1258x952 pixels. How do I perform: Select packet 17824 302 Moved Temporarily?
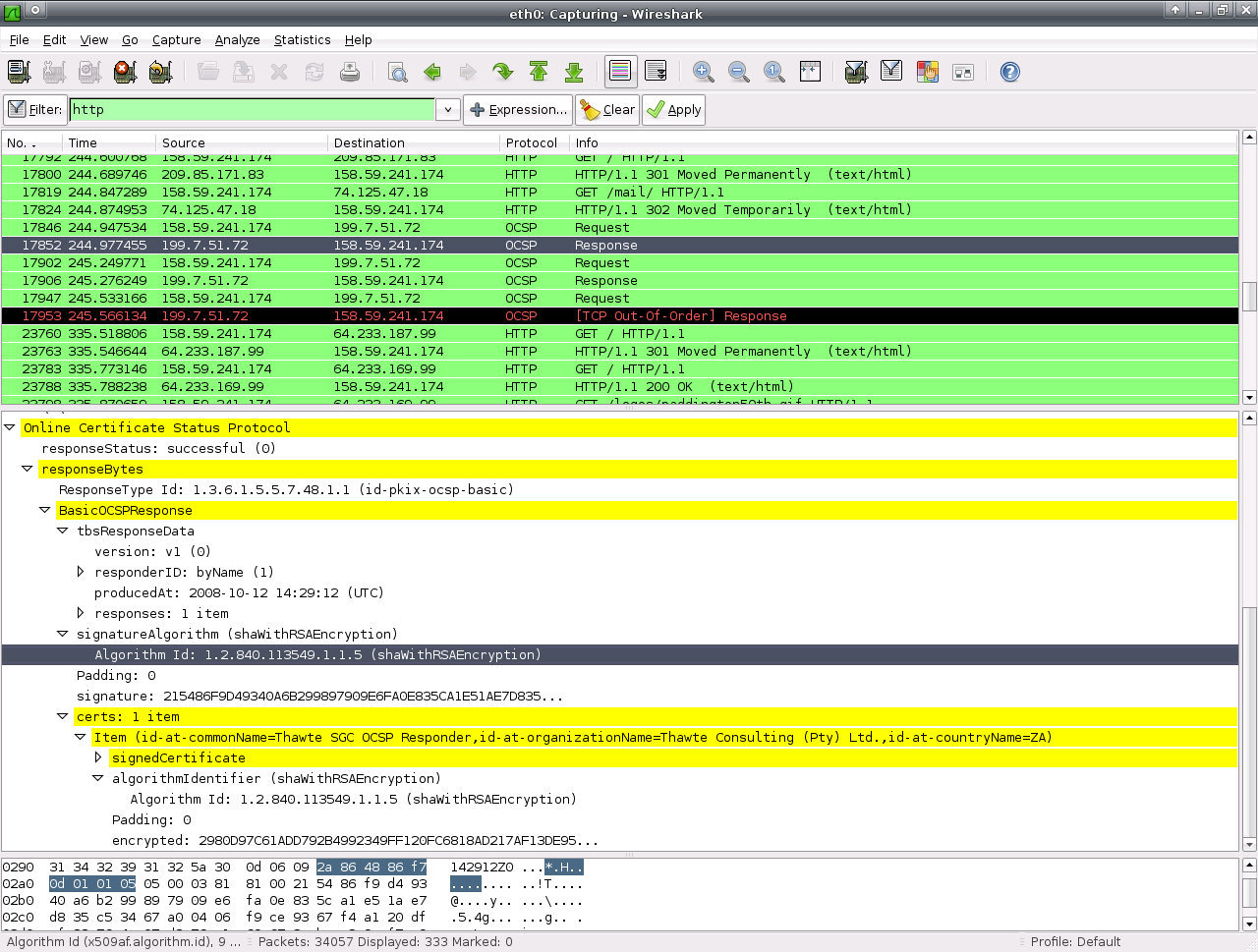click(x=620, y=210)
